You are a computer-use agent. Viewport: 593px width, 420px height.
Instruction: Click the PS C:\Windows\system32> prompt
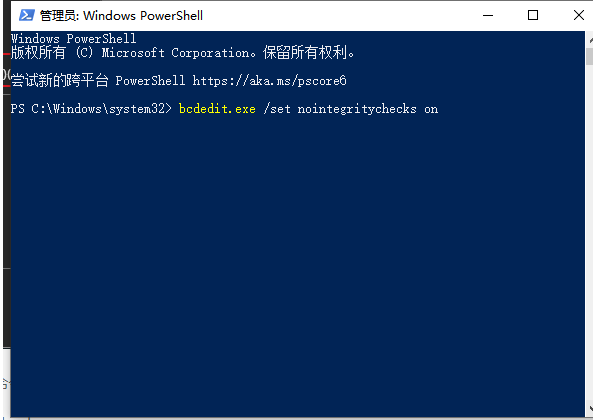[91, 109]
